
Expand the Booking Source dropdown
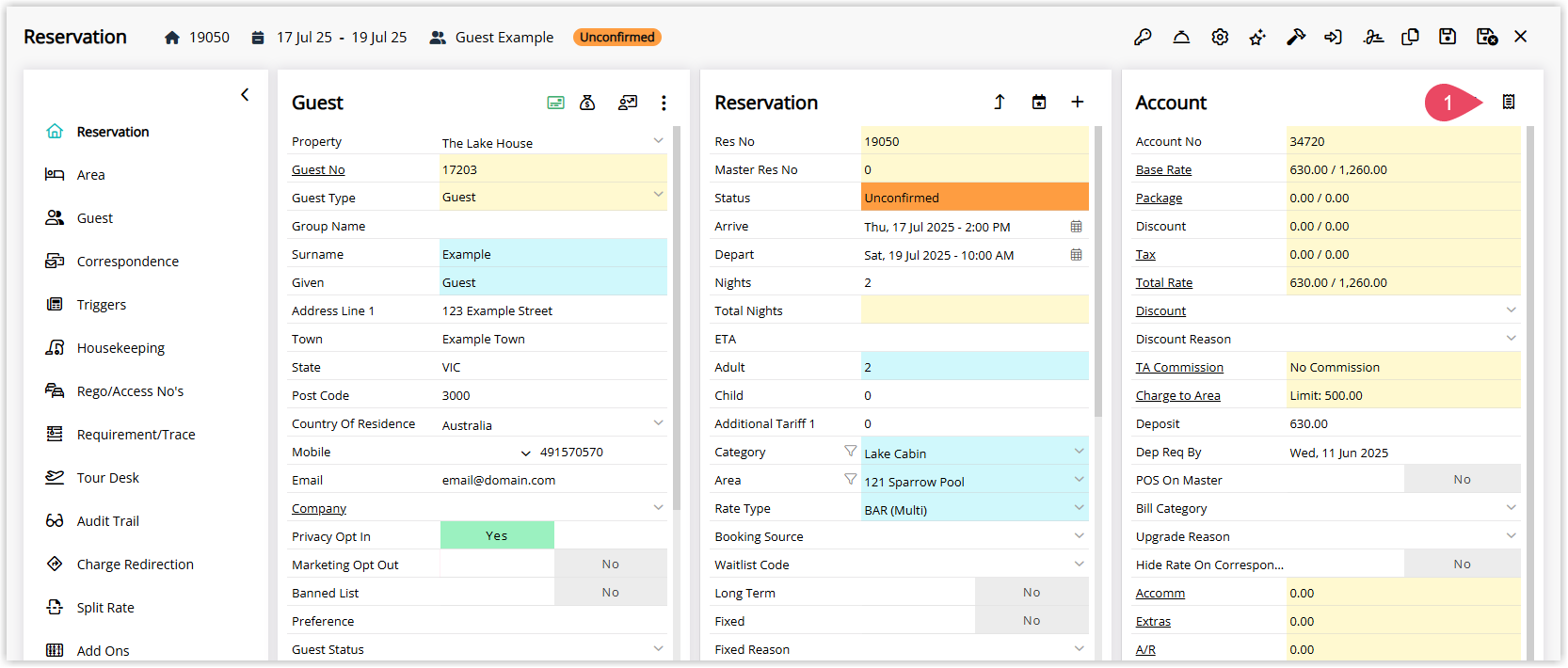pos(1079,535)
